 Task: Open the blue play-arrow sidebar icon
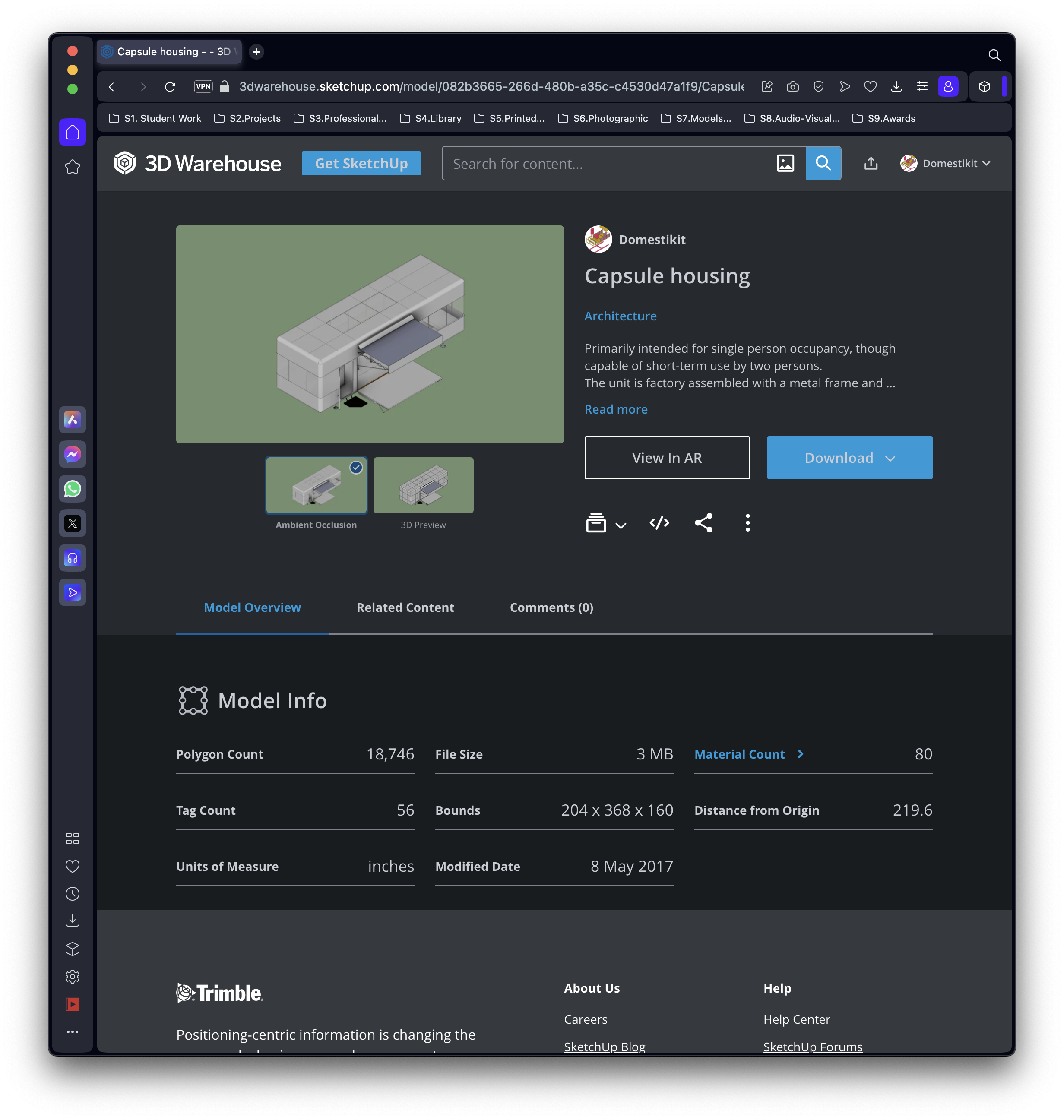pos(73,593)
